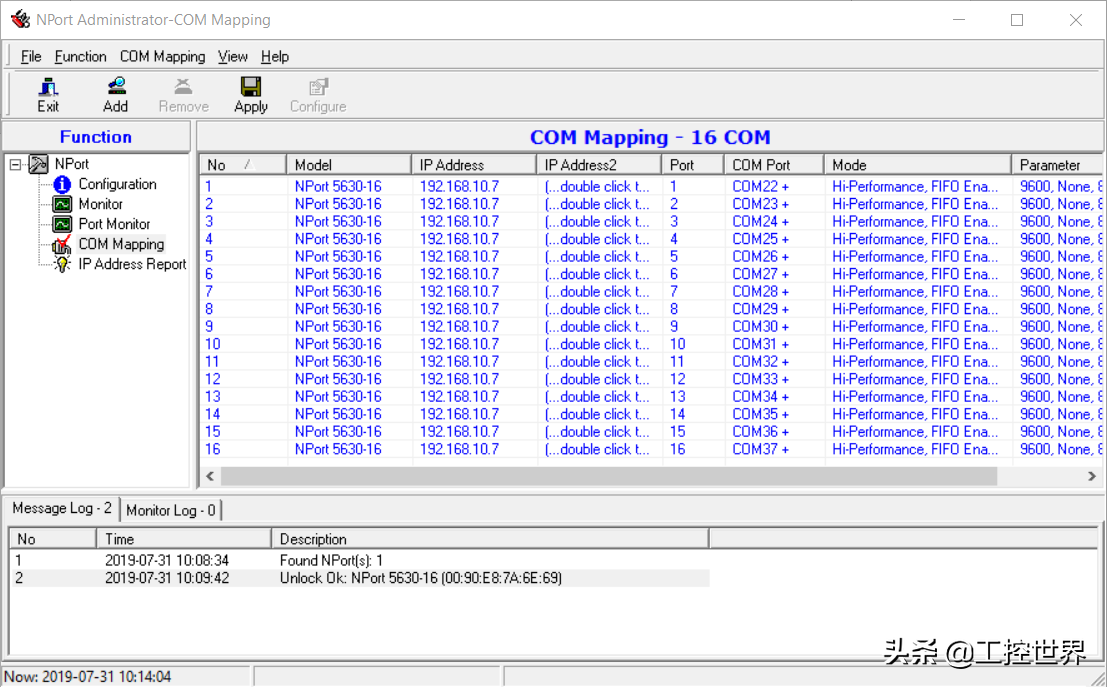
Task: Click the Exit toolbar icon
Action: (x=48, y=94)
